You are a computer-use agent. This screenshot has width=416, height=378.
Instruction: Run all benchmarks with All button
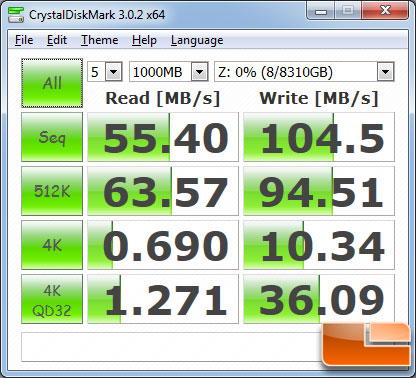point(52,83)
